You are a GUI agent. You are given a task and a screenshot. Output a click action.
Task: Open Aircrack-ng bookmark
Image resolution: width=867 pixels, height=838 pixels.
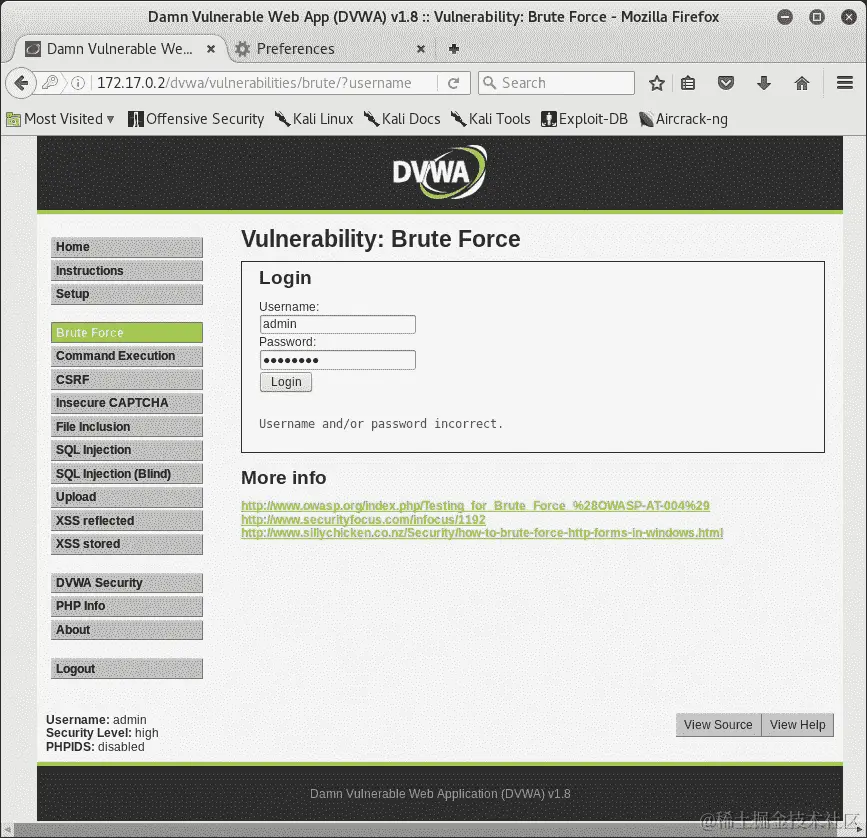coord(683,119)
